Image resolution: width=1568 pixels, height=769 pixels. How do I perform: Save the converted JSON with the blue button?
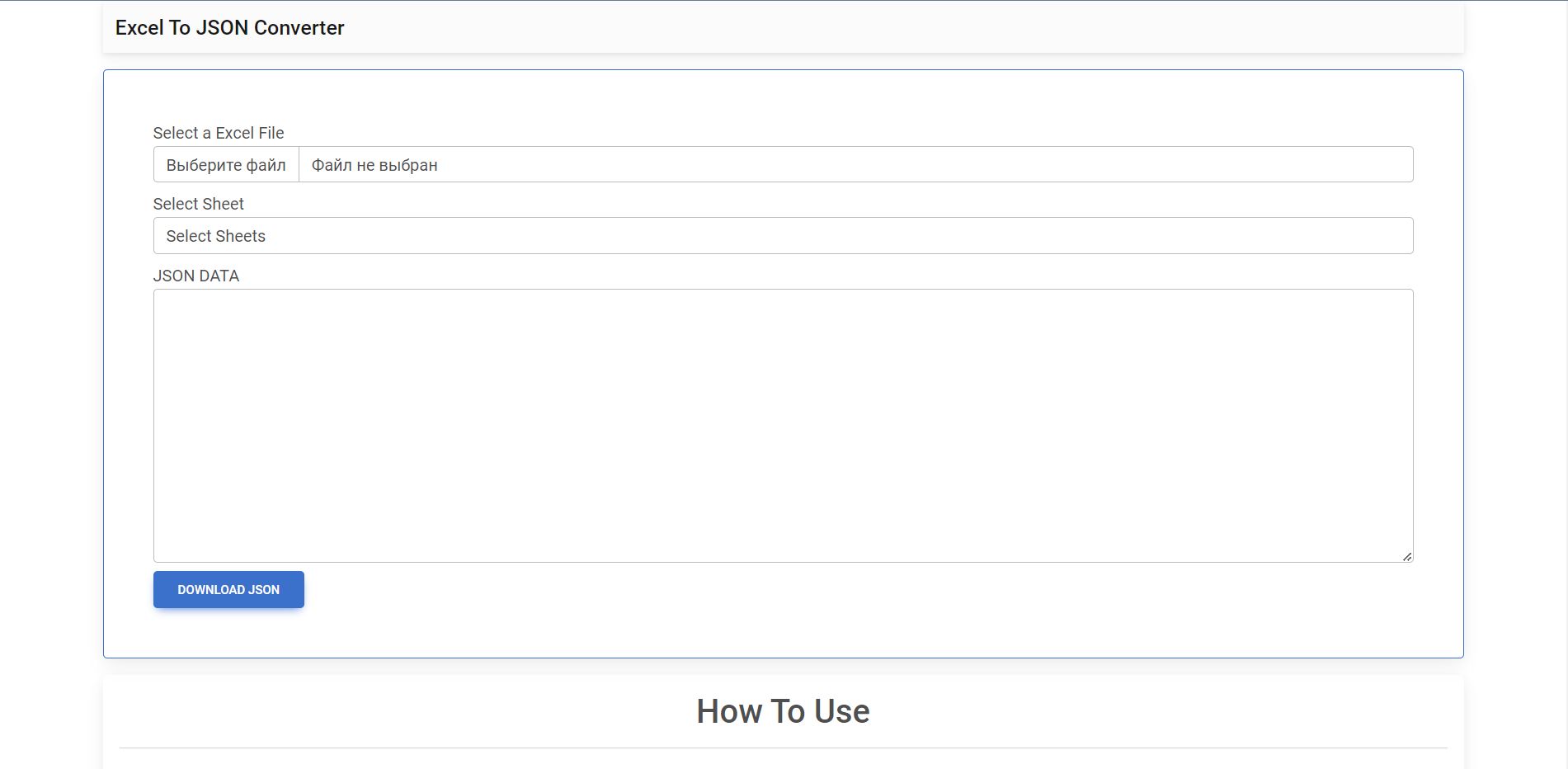pos(228,589)
